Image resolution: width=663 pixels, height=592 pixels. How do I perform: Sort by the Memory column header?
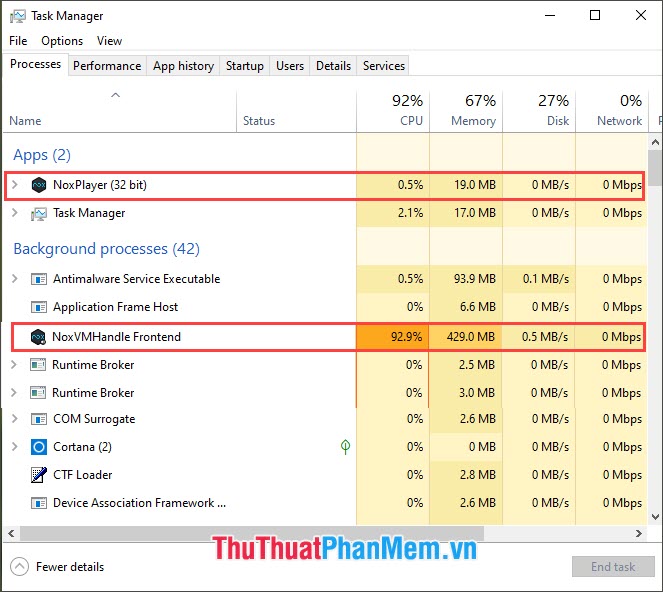[x=466, y=111]
